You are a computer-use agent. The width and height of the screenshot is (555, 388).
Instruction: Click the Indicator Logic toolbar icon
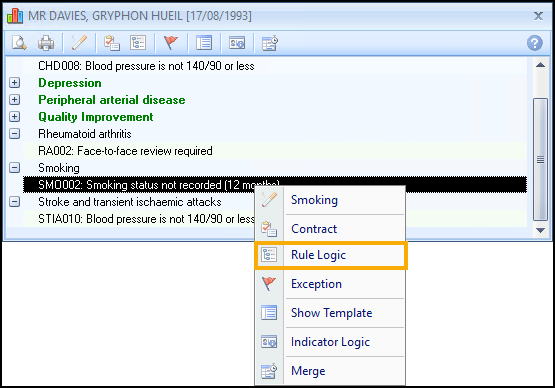[x=237, y=43]
